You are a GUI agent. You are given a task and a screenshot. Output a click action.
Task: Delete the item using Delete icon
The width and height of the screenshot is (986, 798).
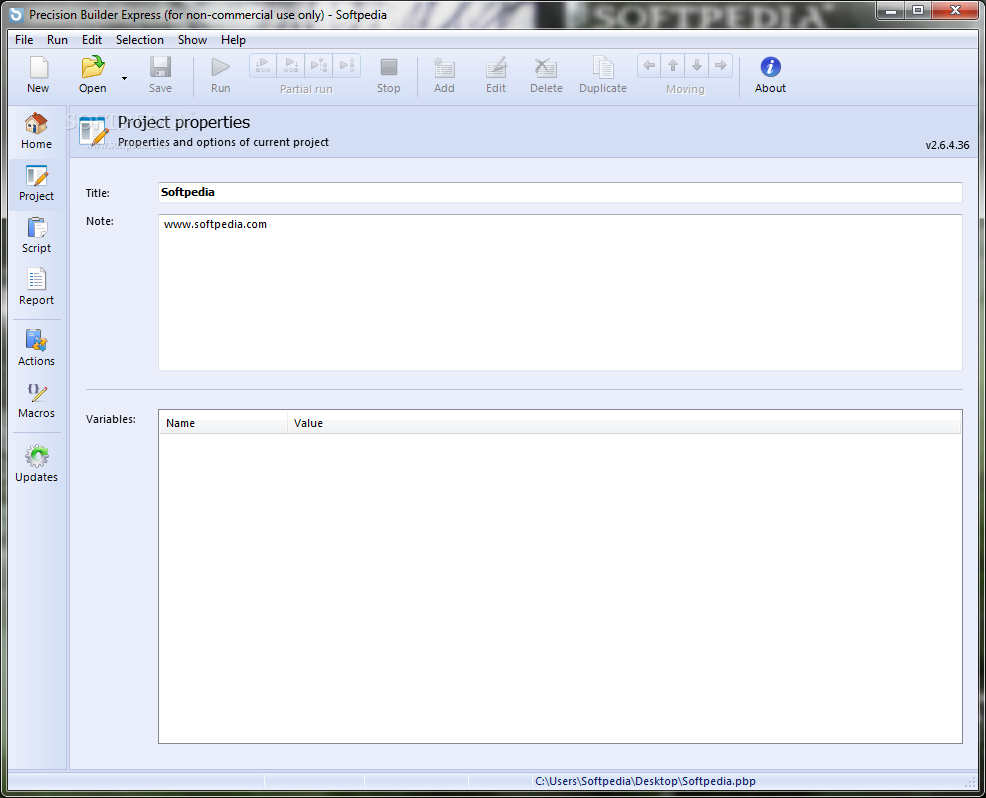point(546,74)
